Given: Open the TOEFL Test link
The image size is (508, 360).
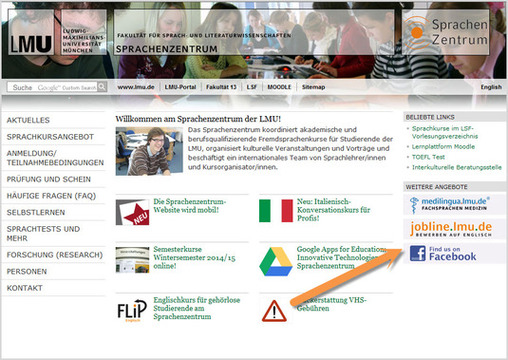Looking at the screenshot, I should point(428,157).
